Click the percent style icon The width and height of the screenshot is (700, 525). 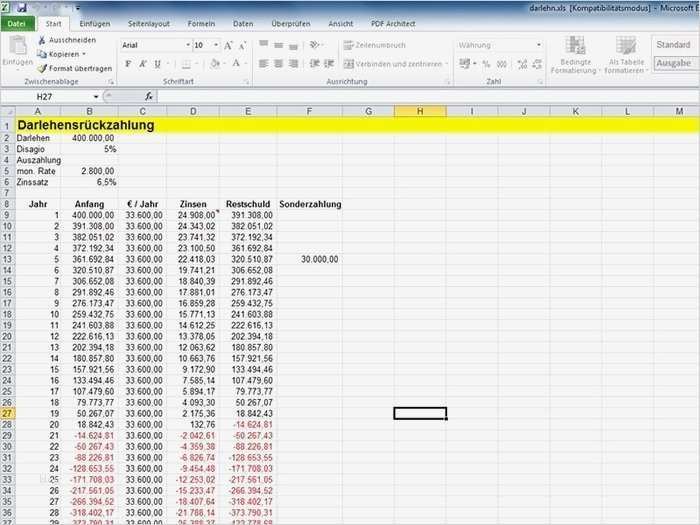[486, 64]
